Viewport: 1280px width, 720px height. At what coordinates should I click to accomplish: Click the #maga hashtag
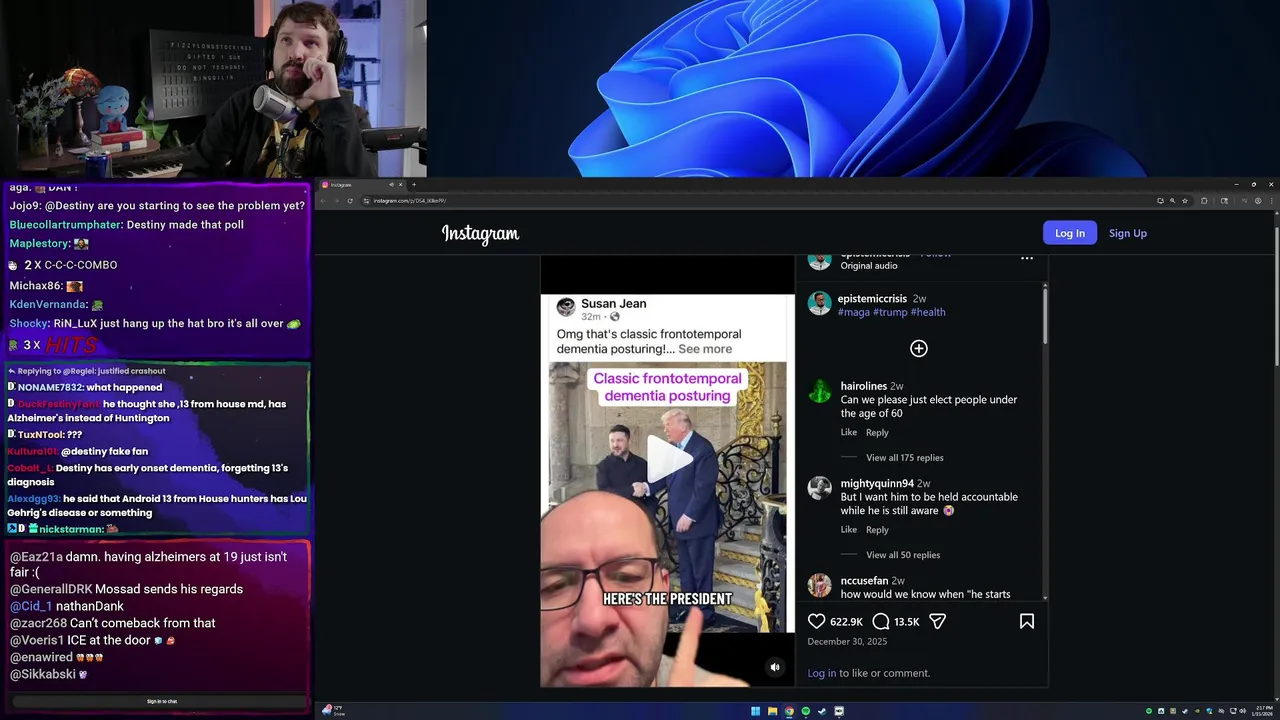point(854,312)
